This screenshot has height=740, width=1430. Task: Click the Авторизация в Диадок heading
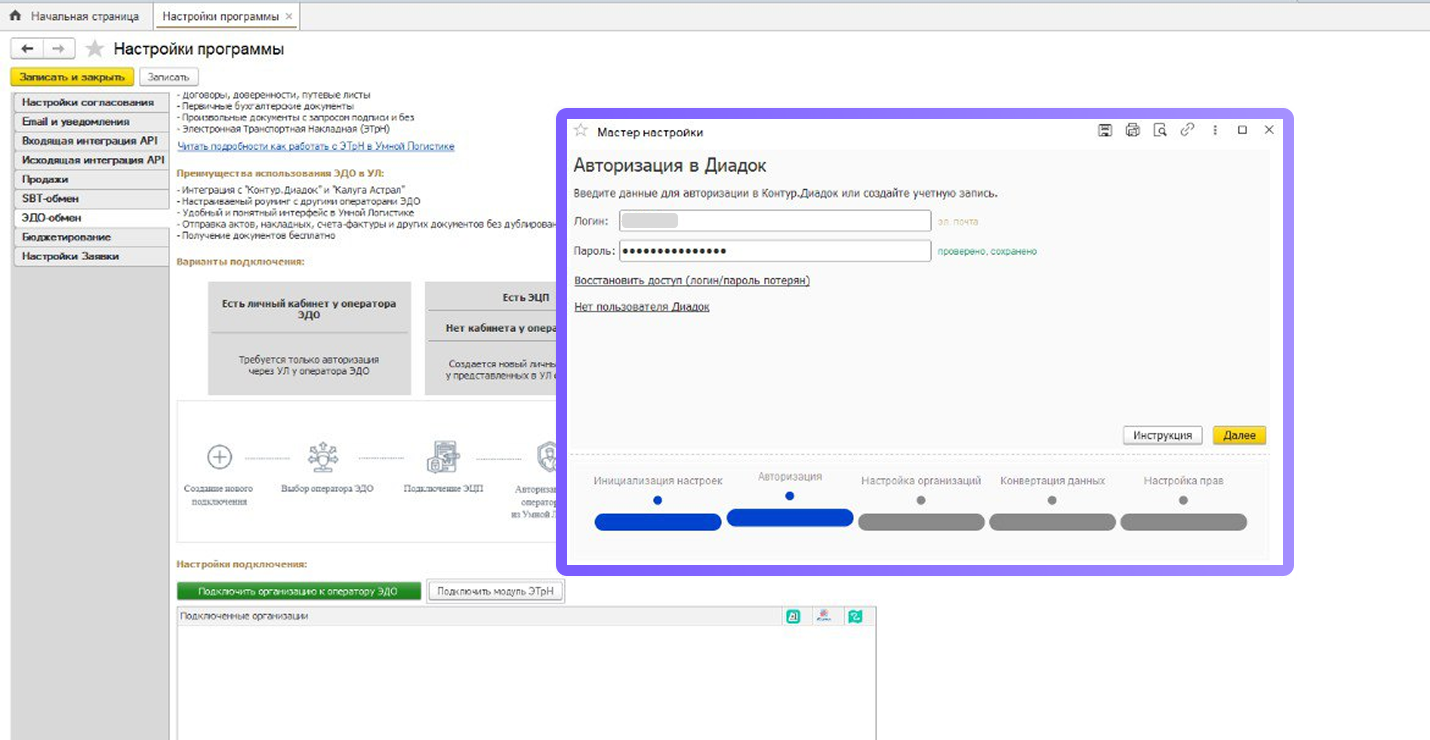pyautogui.click(x=670, y=166)
